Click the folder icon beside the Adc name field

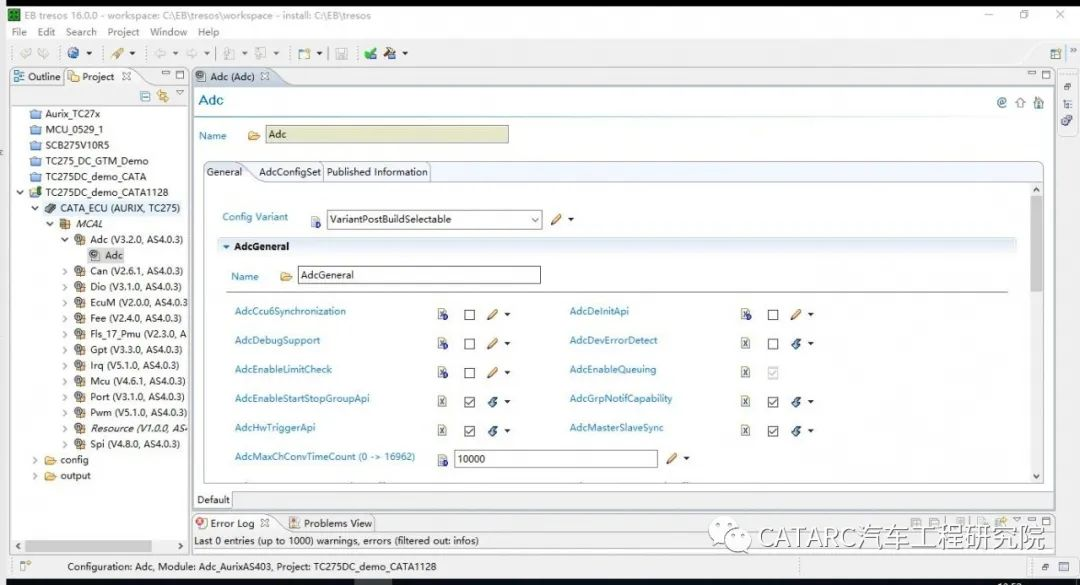coord(253,136)
